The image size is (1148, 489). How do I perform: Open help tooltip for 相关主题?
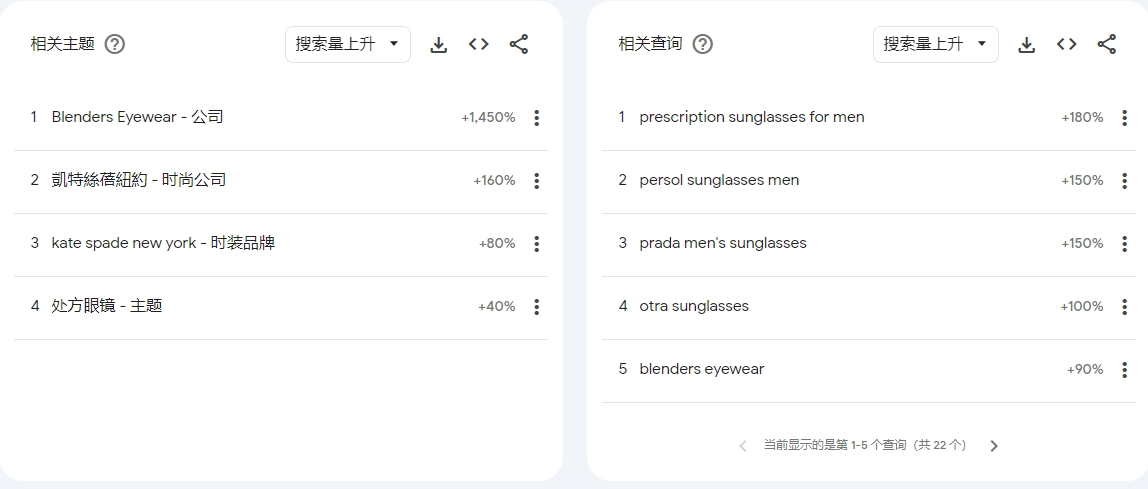pyautogui.click(x=115, y=45)
